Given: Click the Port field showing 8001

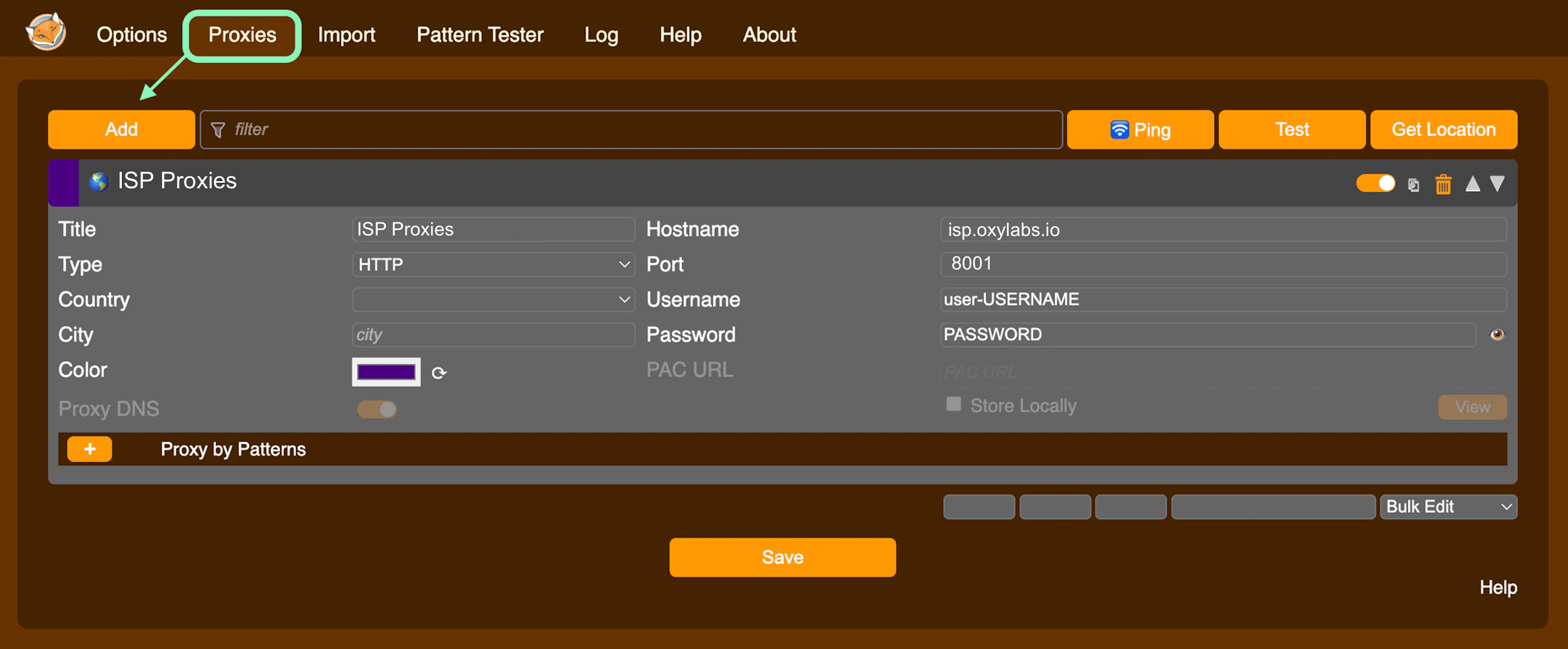Looking at the screenshot, I should [1223, 264].
